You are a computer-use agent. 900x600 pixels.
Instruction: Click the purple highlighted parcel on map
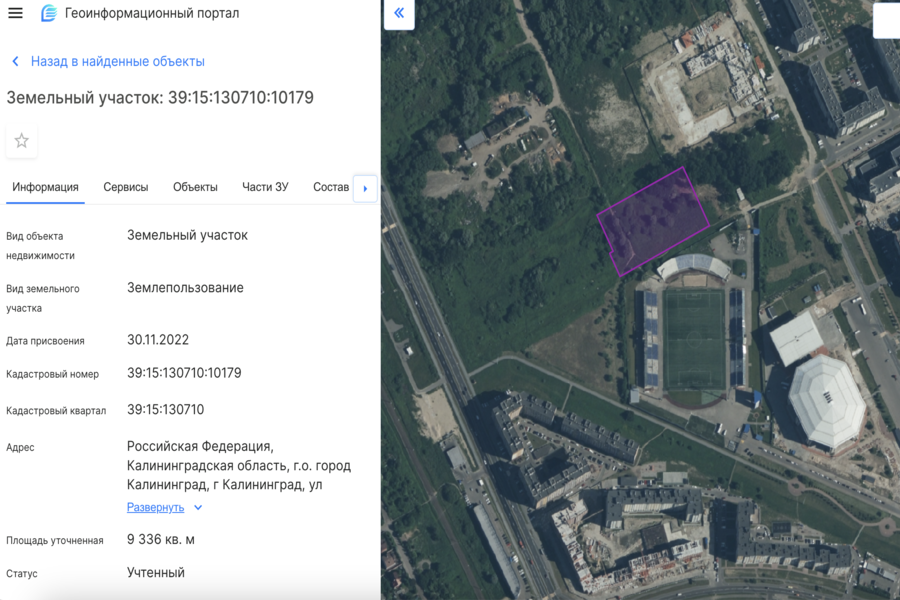pyautogui.click(x=652, y=220)
